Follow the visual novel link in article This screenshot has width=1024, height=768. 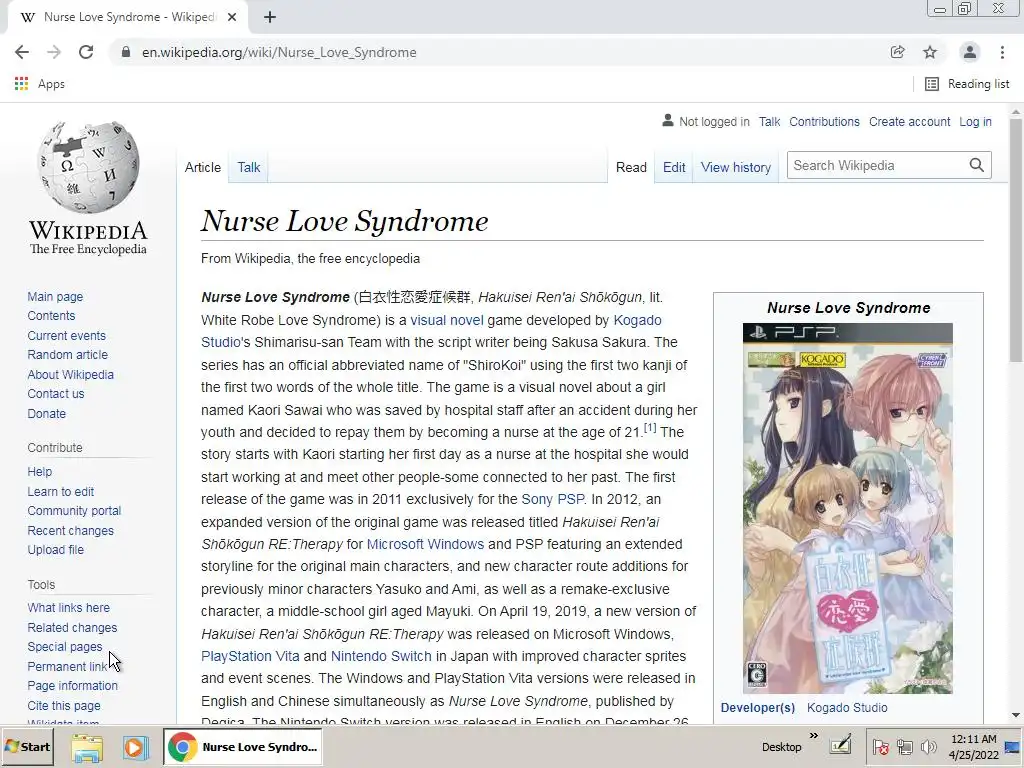447,320
